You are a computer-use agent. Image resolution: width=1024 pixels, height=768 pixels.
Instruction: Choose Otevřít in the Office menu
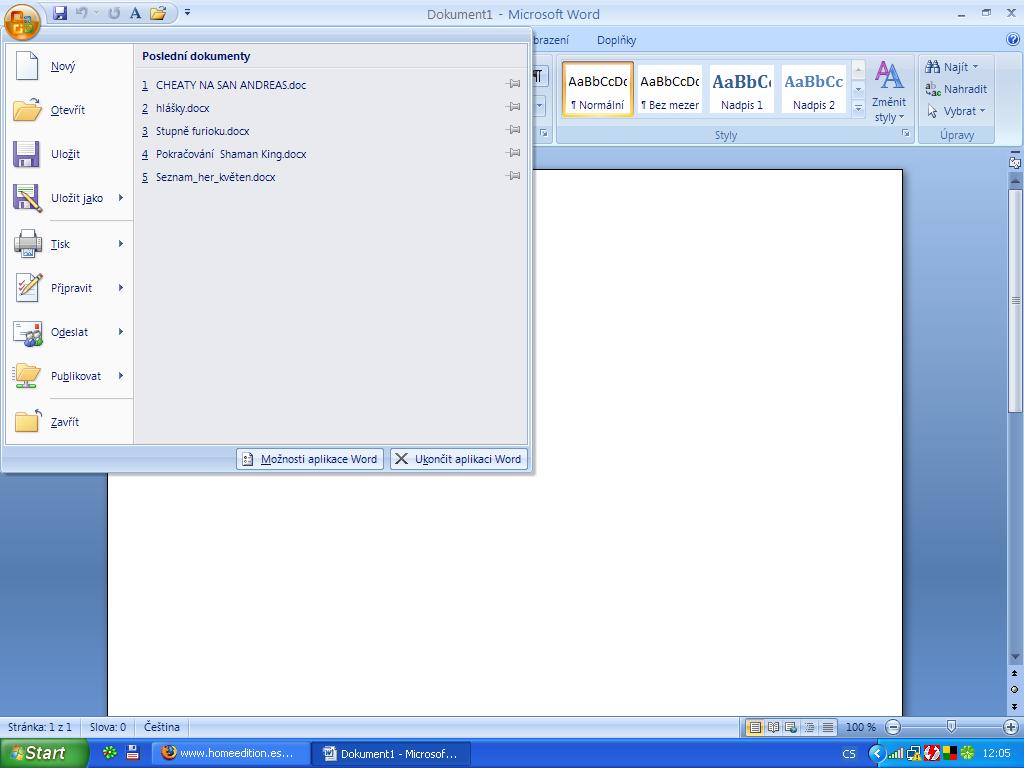[x=68, y=110]
